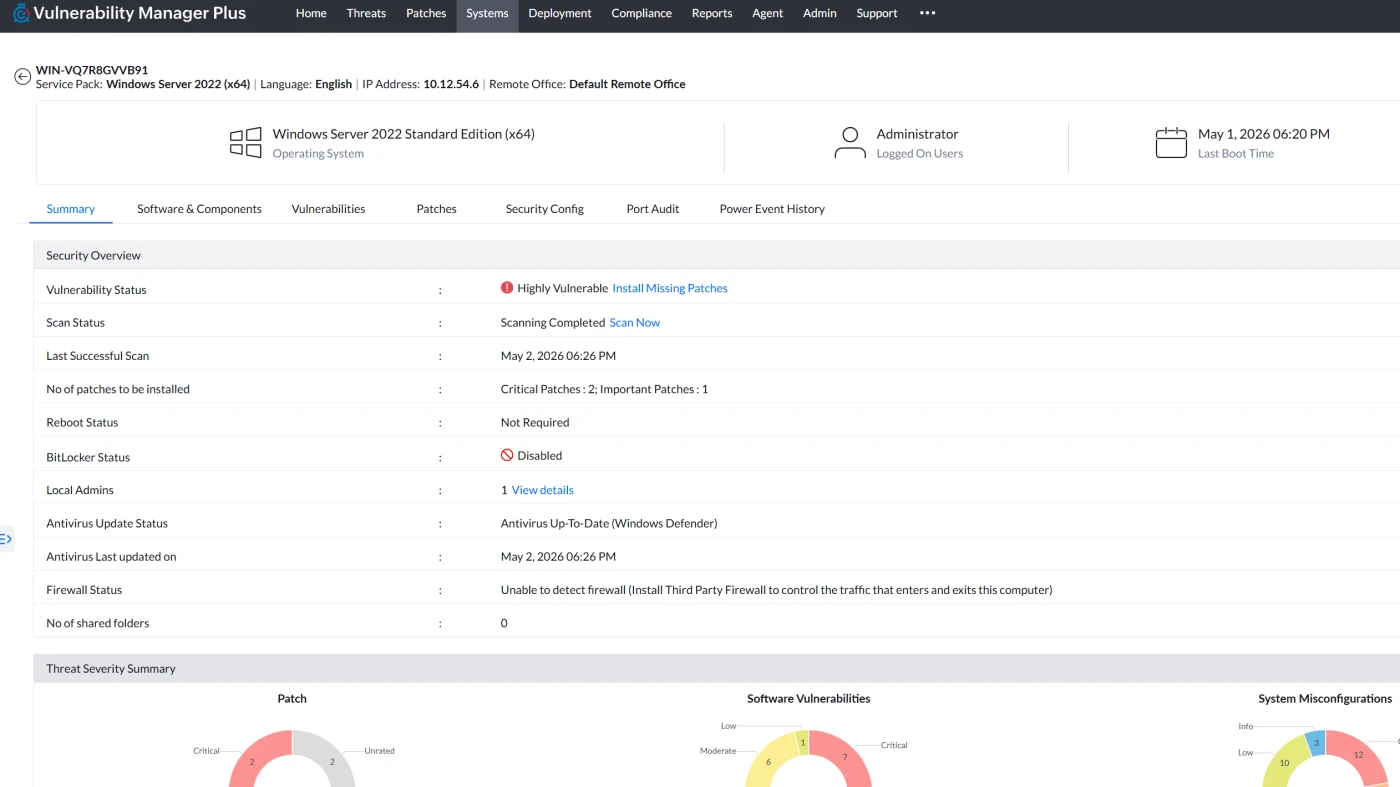Click the Moderate yellow segment of Software Vulnerabilities chart
Viewport: 1400px width, 787px height.
tap(768, 762)
